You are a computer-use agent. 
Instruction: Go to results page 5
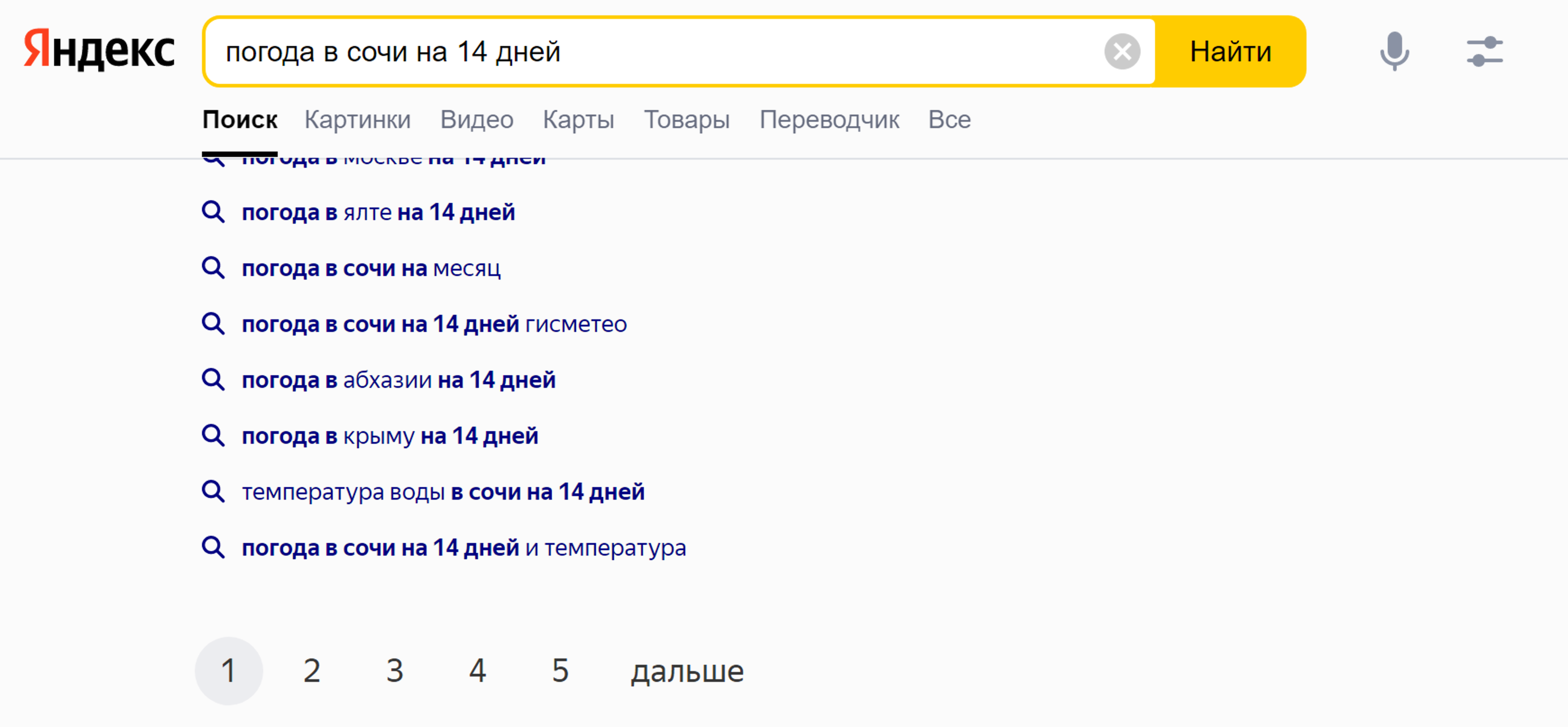tap(560, 671)
